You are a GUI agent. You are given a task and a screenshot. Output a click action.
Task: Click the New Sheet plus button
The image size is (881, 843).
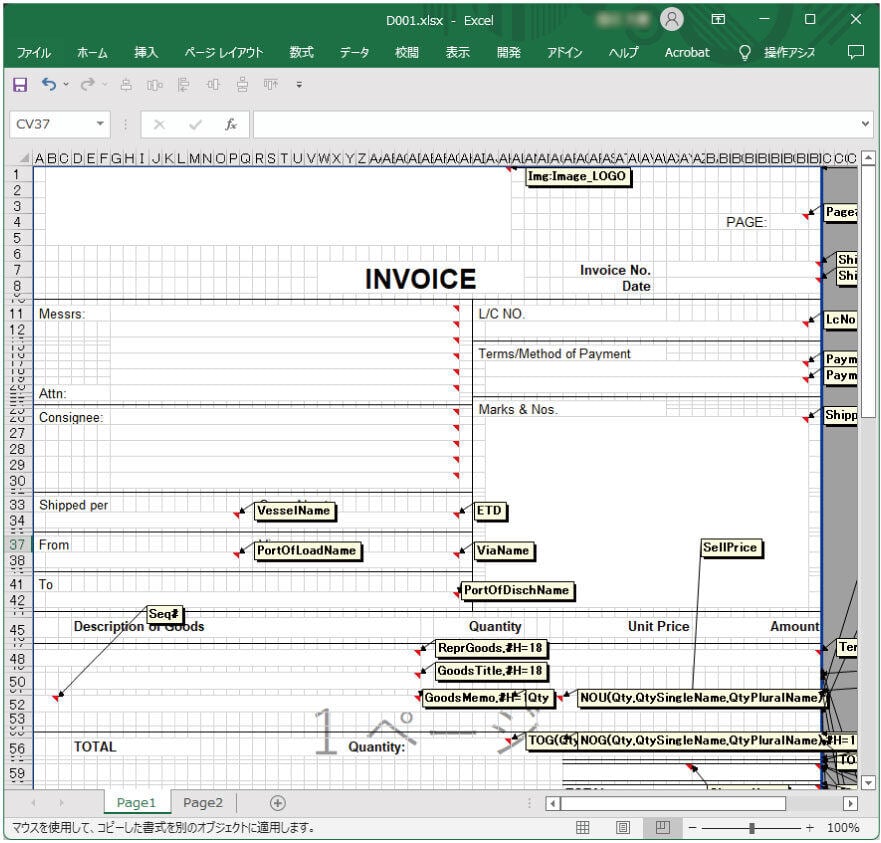tap(278, 803)
